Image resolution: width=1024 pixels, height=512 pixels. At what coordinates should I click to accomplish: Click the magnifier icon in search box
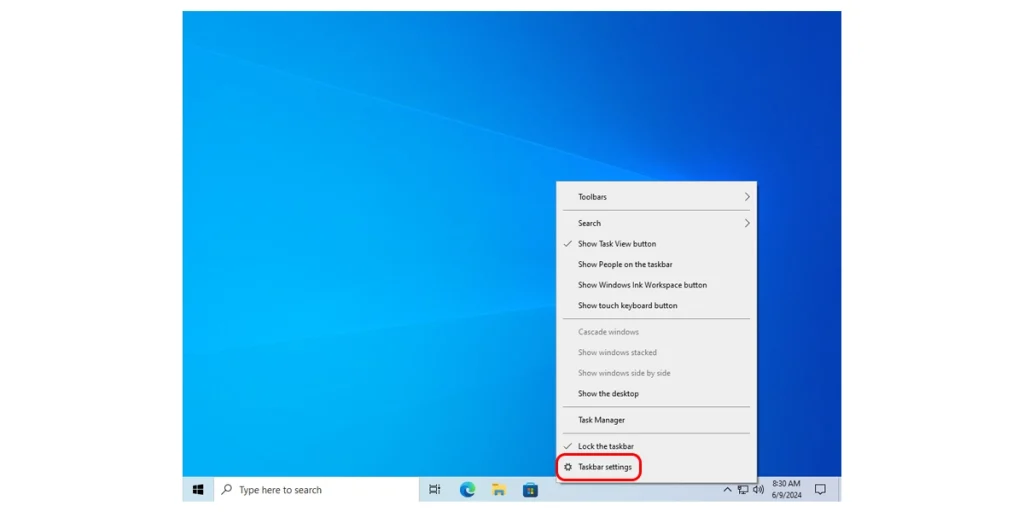pyautogui.click(x=227, y=489)
